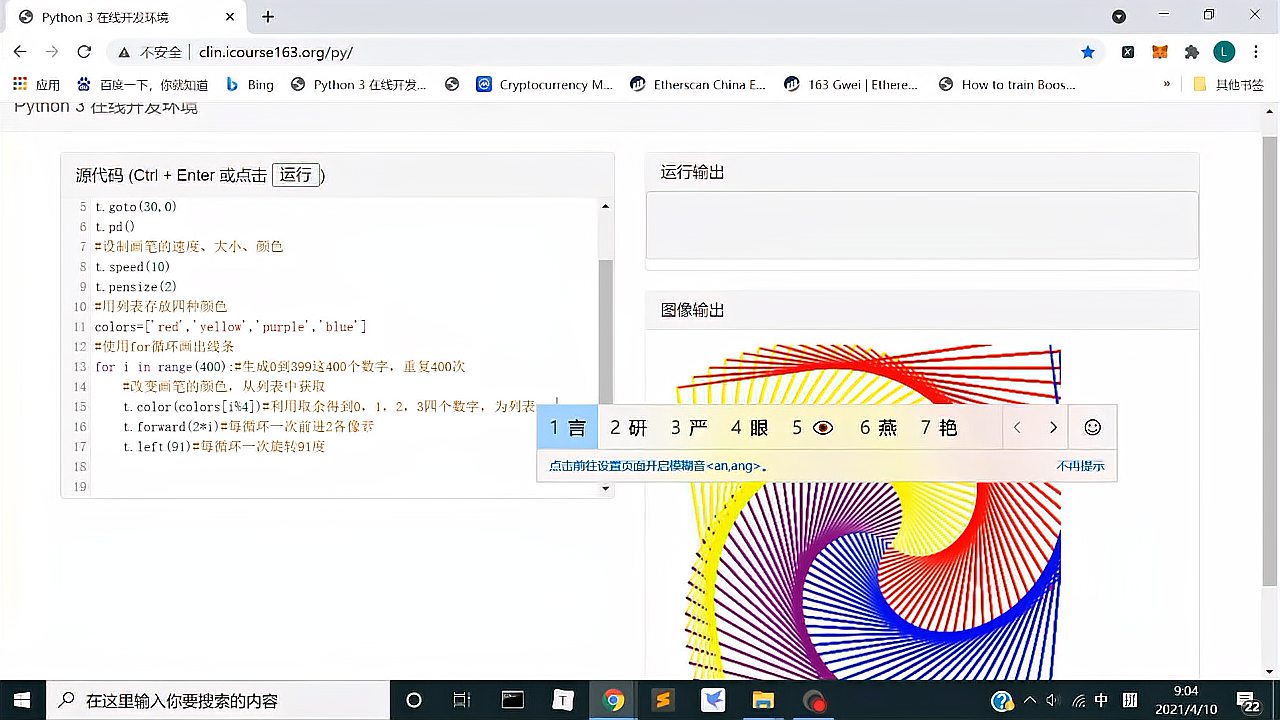Click code line t.left(91)
Image resolution: width=1280 pixels, height=720 pixels.
point(224,447)
